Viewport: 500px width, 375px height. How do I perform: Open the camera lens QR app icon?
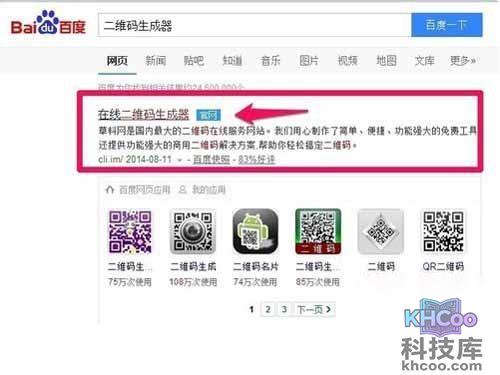click(x=193, y=232)
